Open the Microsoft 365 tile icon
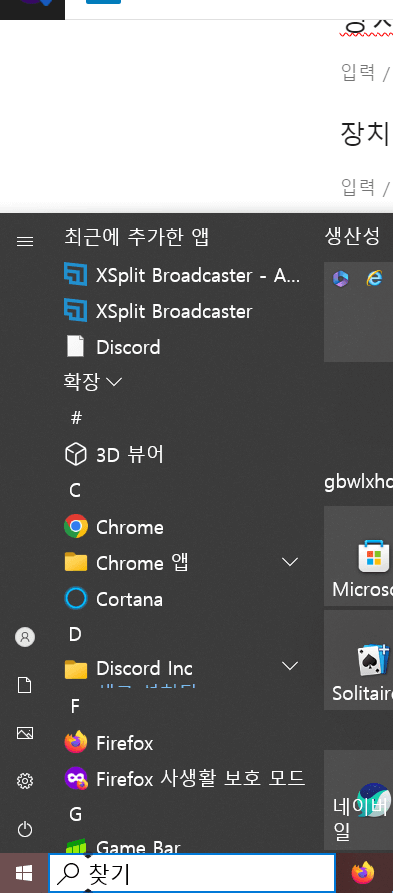The width and height of the screenshot is (393, 893). coord(341,278)
